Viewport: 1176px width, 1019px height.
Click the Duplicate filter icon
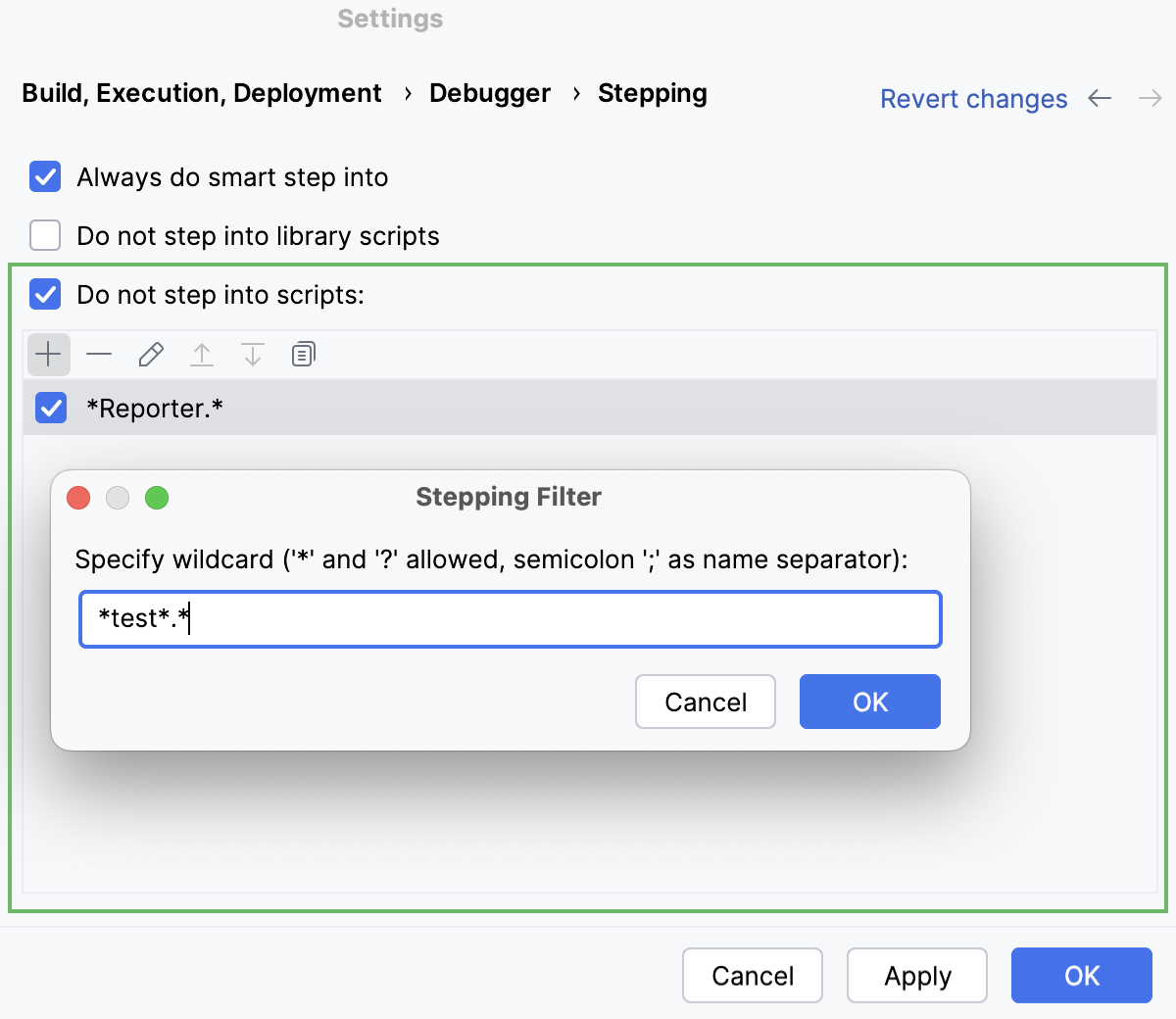pos(303,354)
